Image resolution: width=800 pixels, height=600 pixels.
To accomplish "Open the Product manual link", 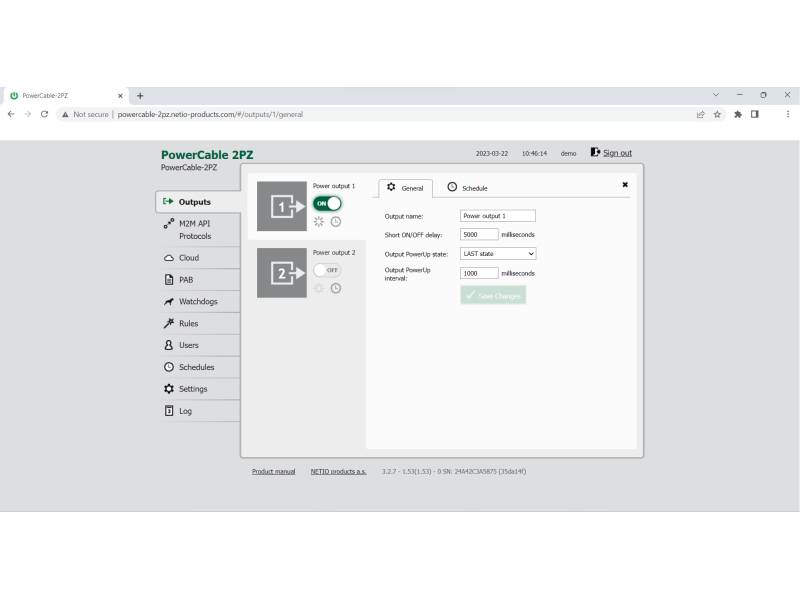I will [x=273, y=471].
